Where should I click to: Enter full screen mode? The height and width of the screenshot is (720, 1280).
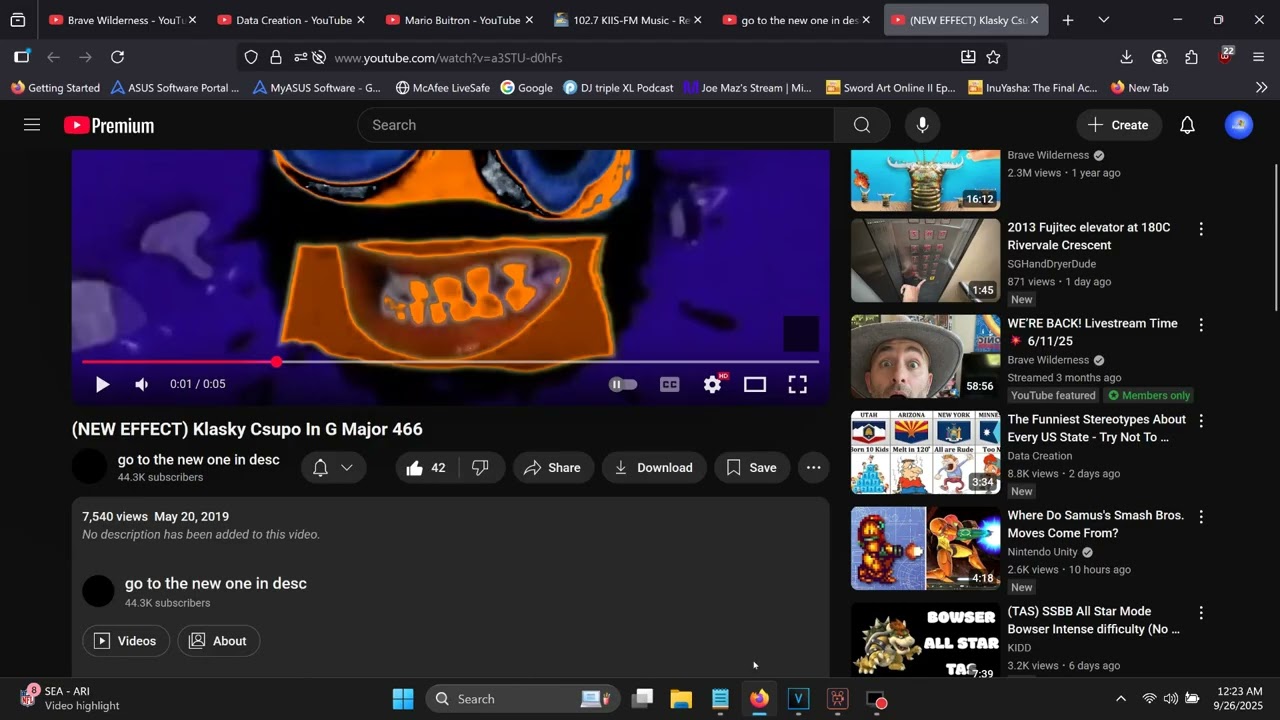pyautogui.click(x=798, y=384)
